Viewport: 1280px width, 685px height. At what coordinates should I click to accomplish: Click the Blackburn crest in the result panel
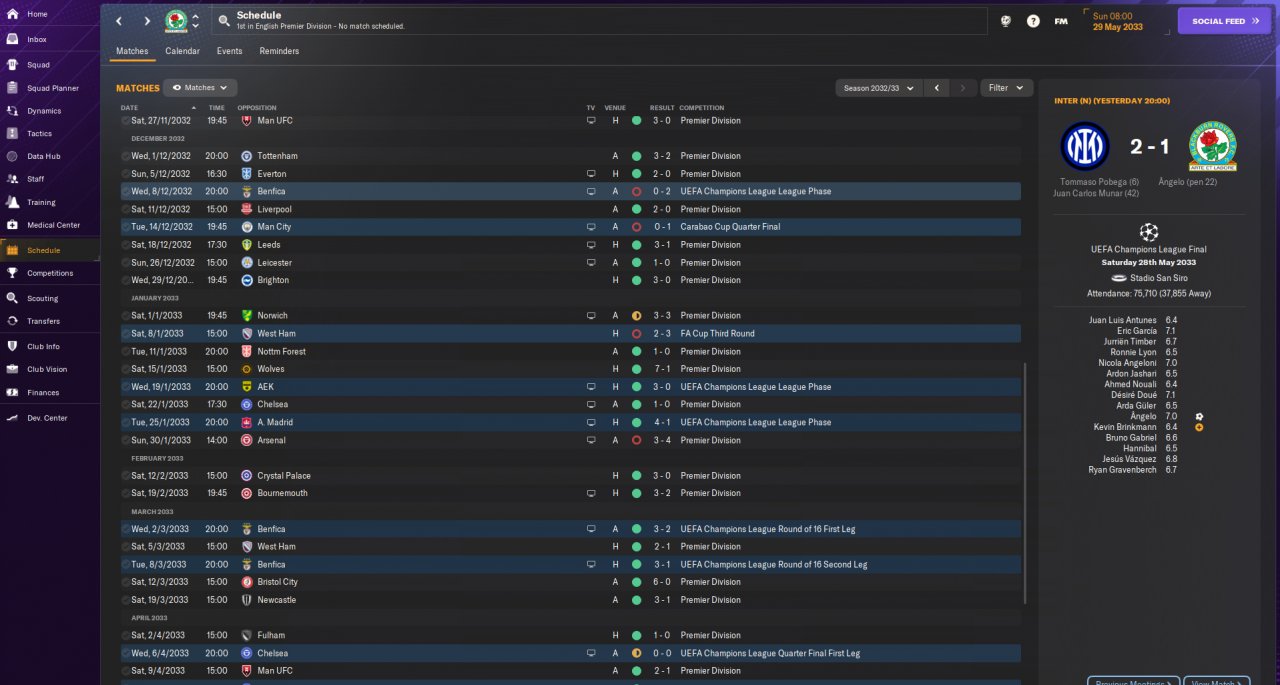click(1213, 146)
